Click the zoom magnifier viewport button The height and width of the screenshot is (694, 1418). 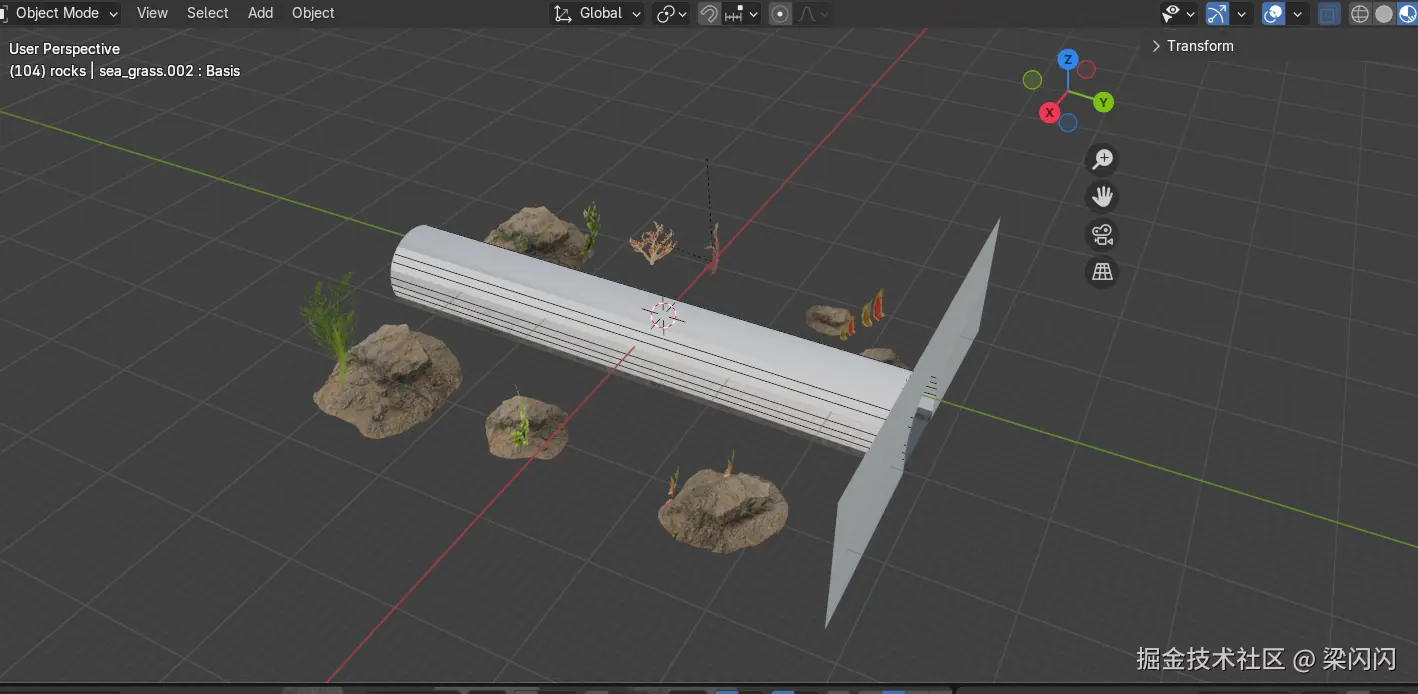1102,159
